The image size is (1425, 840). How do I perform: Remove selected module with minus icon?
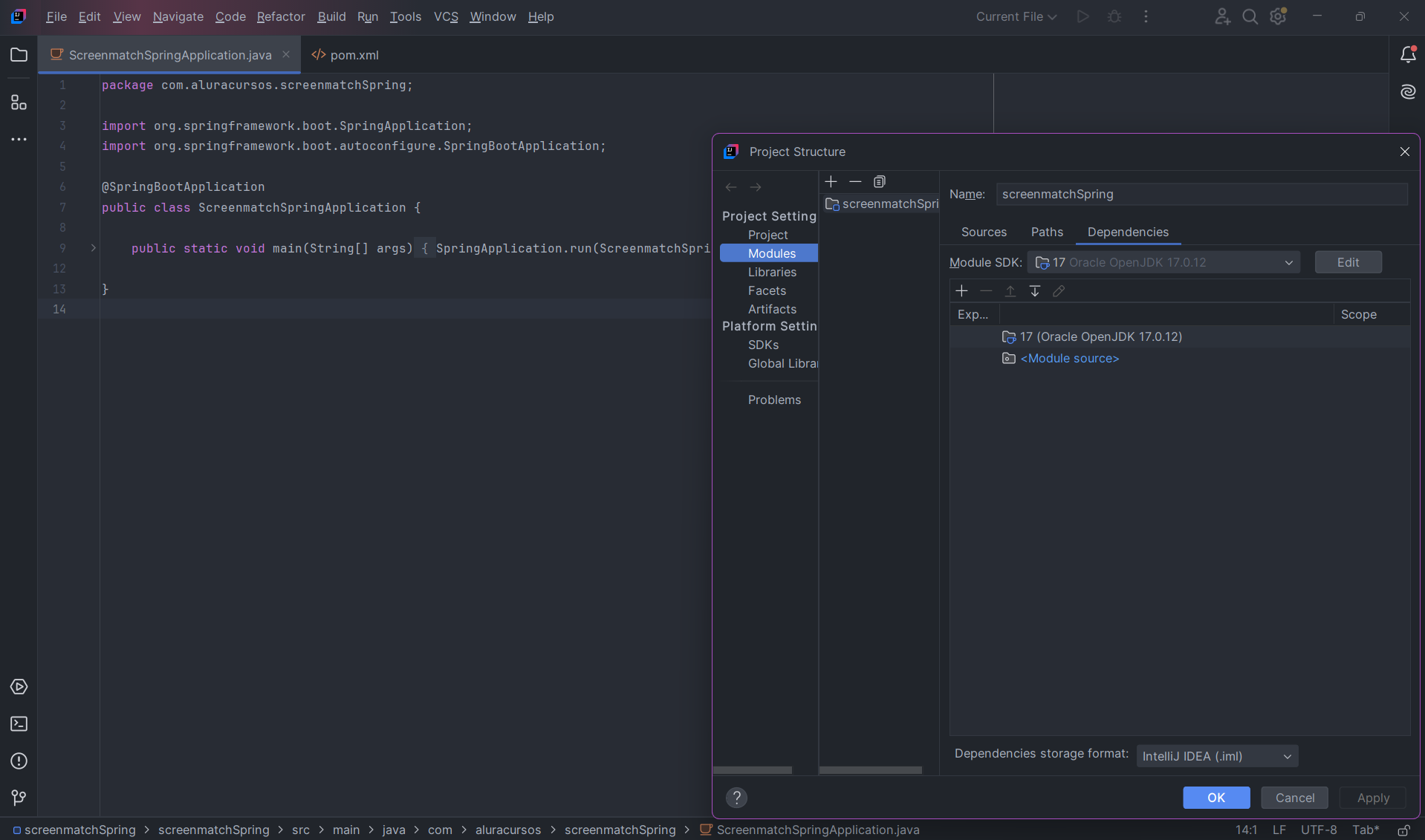[x=855, y=181]
